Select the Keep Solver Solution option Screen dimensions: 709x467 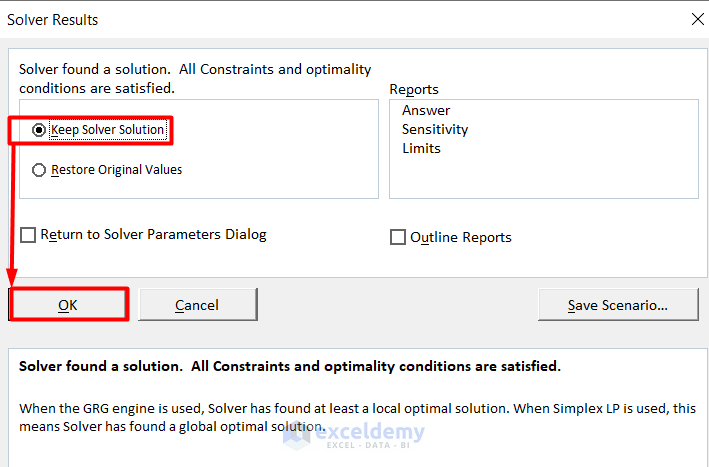(39, 130)
